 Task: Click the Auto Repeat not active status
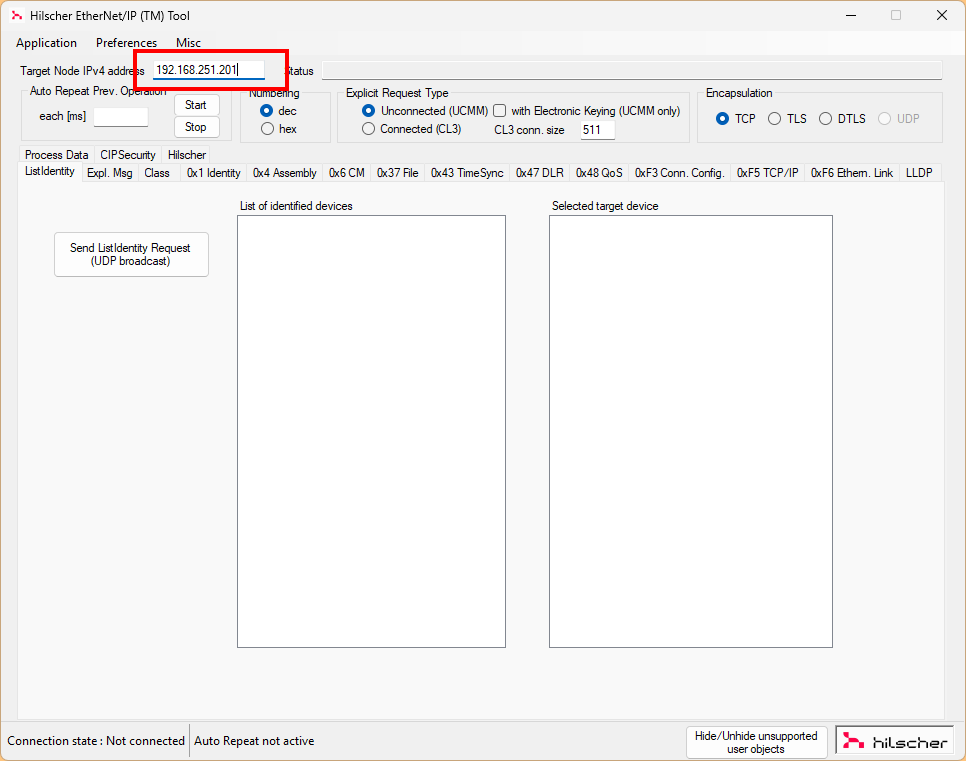point(254,741)
